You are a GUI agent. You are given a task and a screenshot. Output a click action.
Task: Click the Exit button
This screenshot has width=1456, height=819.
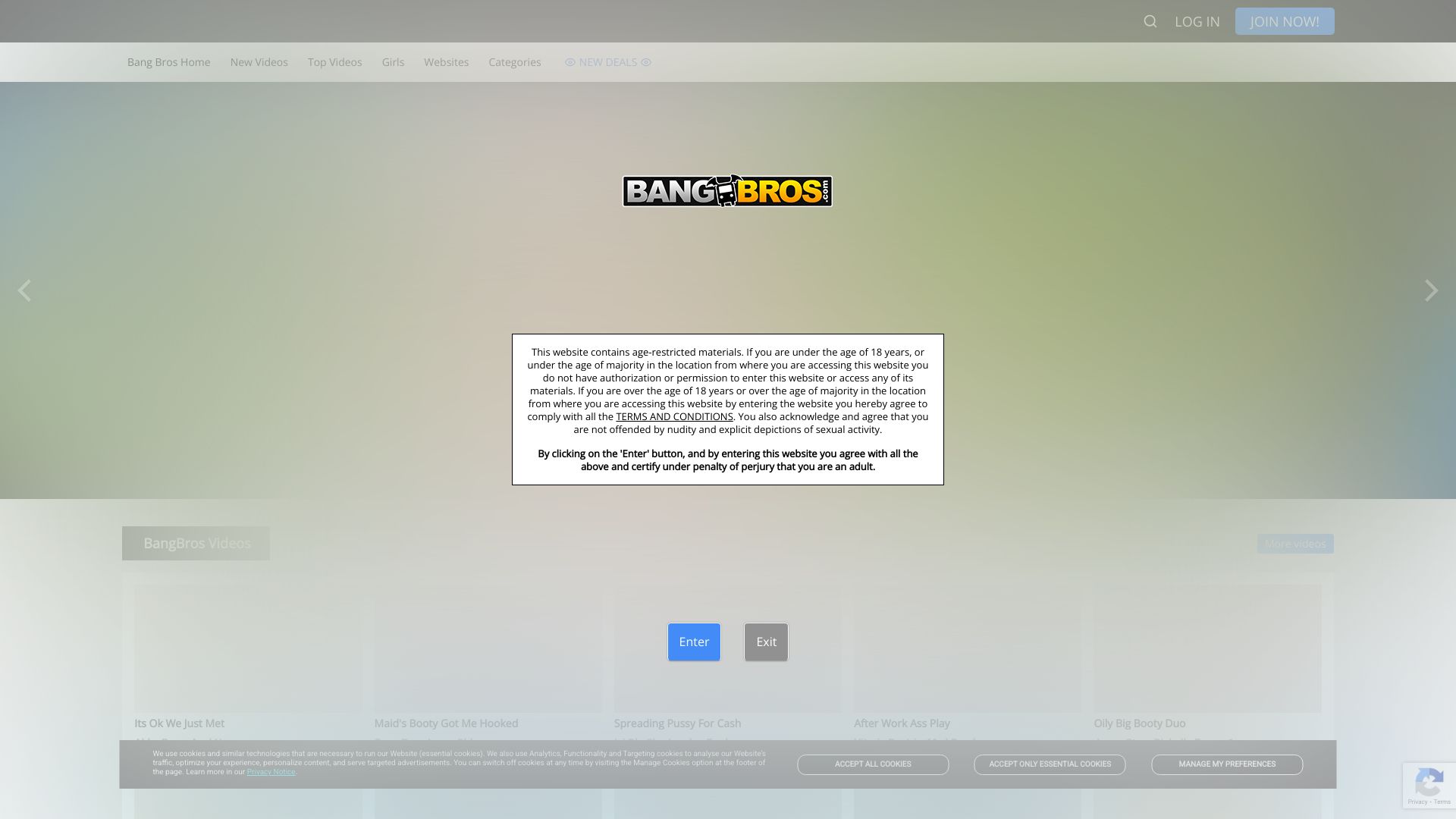tap(766, 642)
